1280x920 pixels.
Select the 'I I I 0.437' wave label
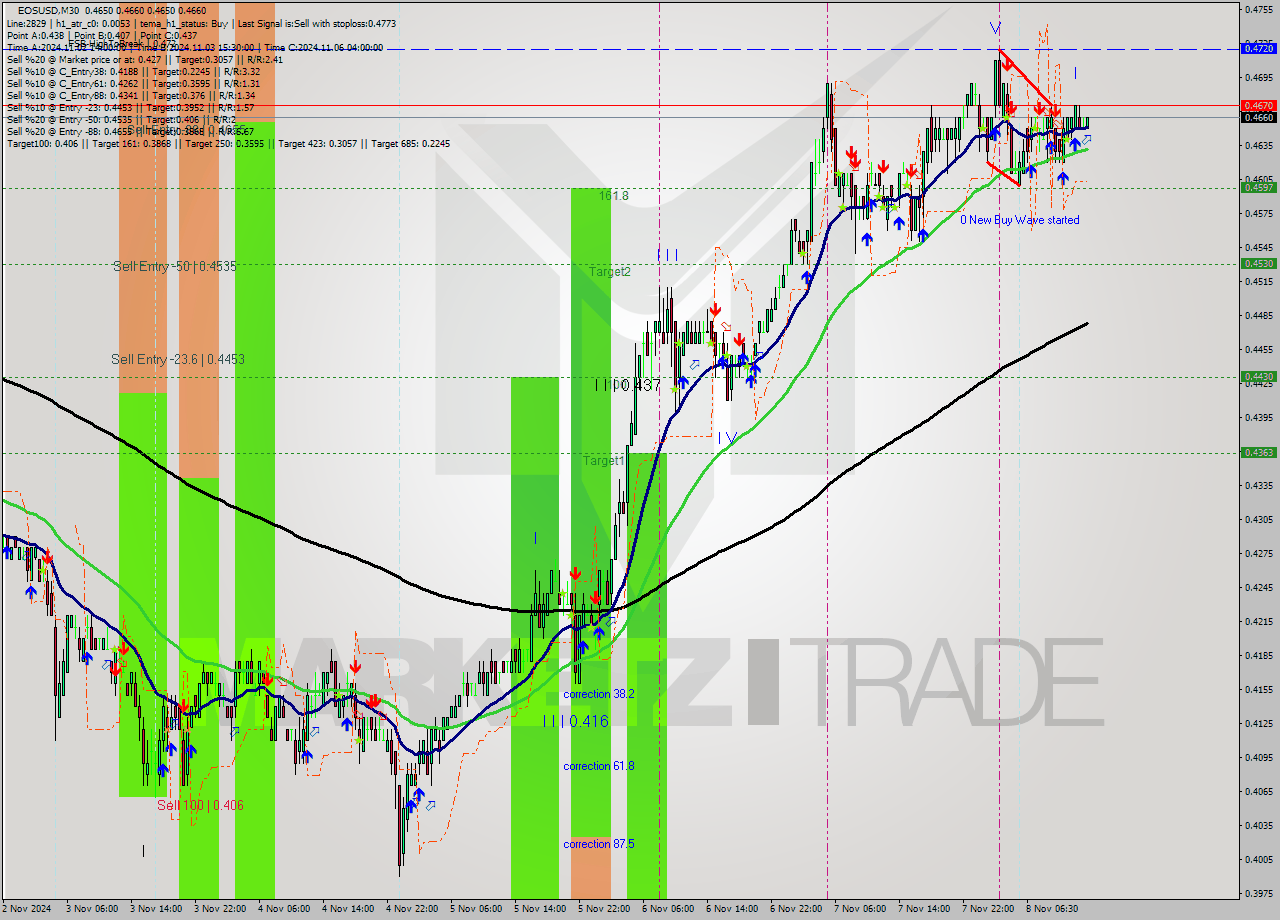628,385
